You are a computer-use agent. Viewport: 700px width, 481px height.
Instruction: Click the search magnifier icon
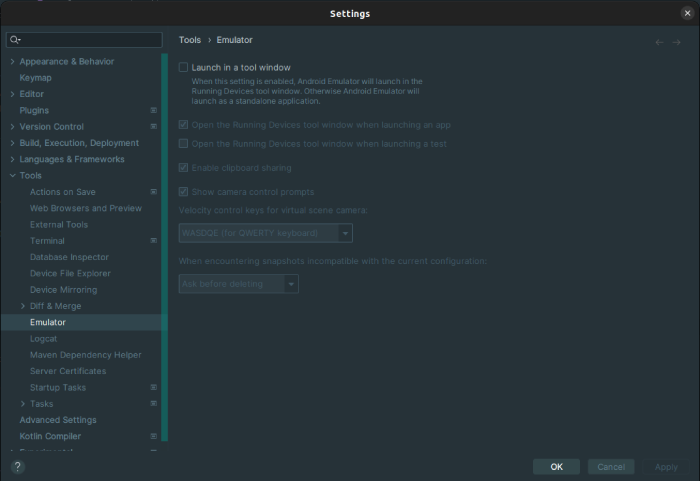pyautogui.click(x=16, y=40)
